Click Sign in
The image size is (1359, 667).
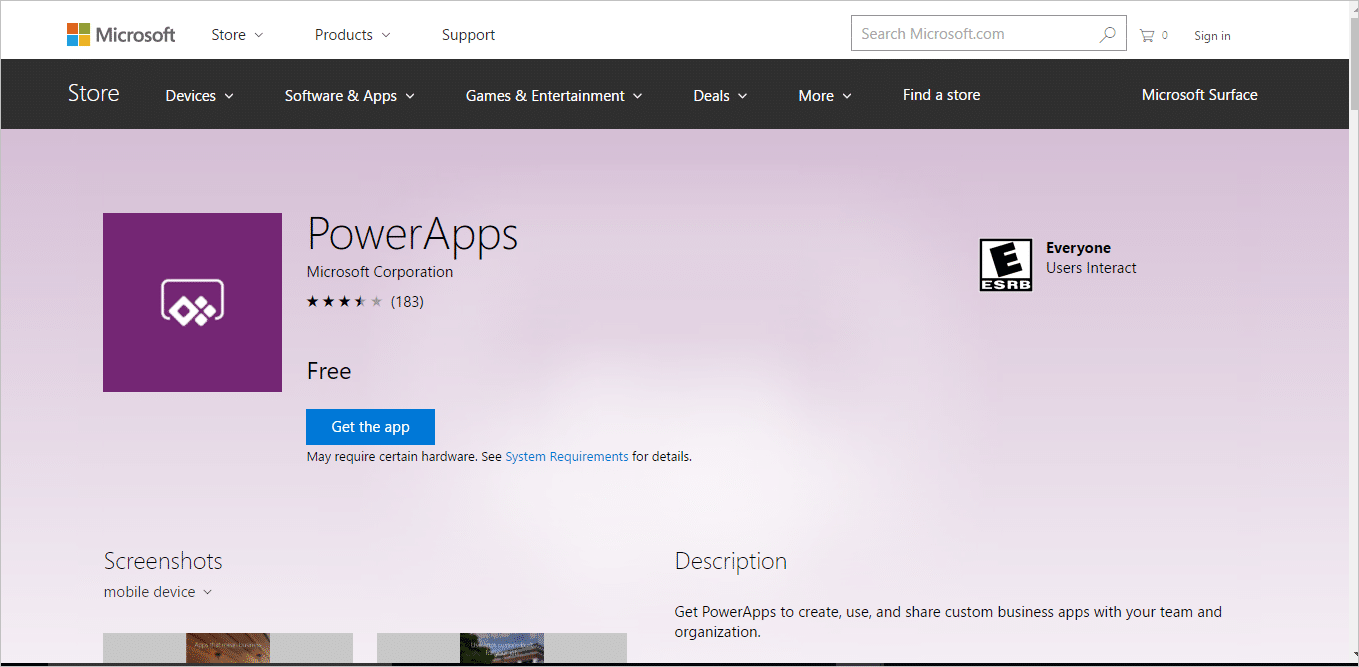1212,36
